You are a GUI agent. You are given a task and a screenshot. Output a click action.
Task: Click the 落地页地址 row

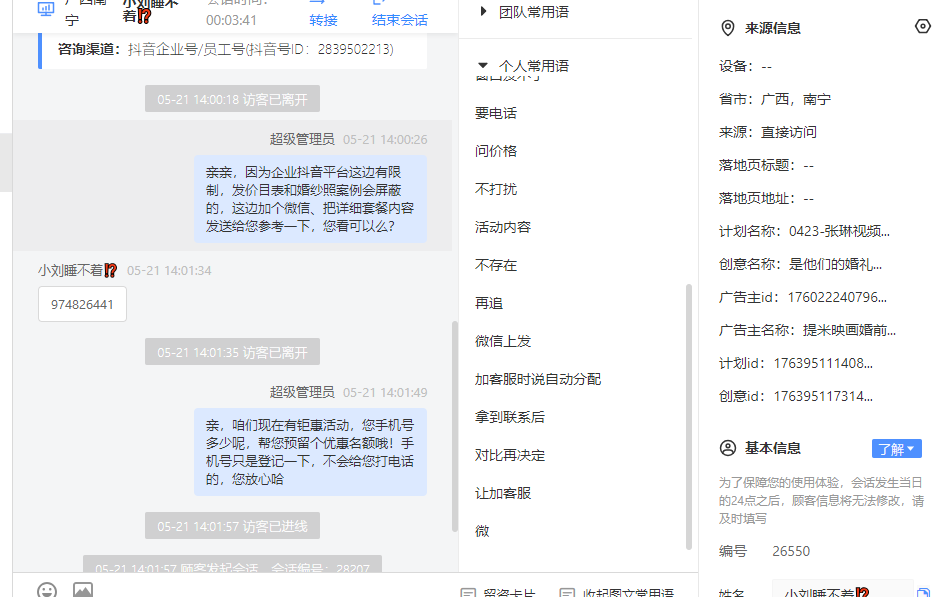pos(766,198)
